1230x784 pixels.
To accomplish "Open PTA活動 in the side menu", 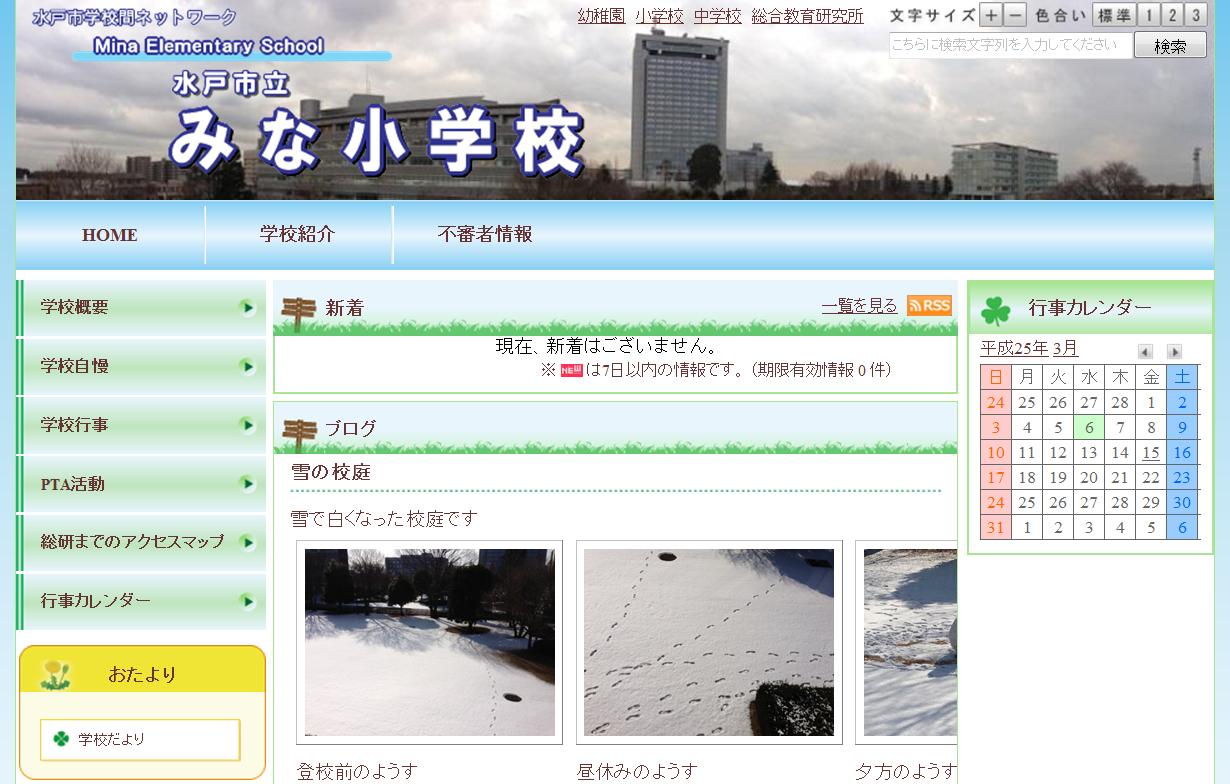I will (141, 484).
